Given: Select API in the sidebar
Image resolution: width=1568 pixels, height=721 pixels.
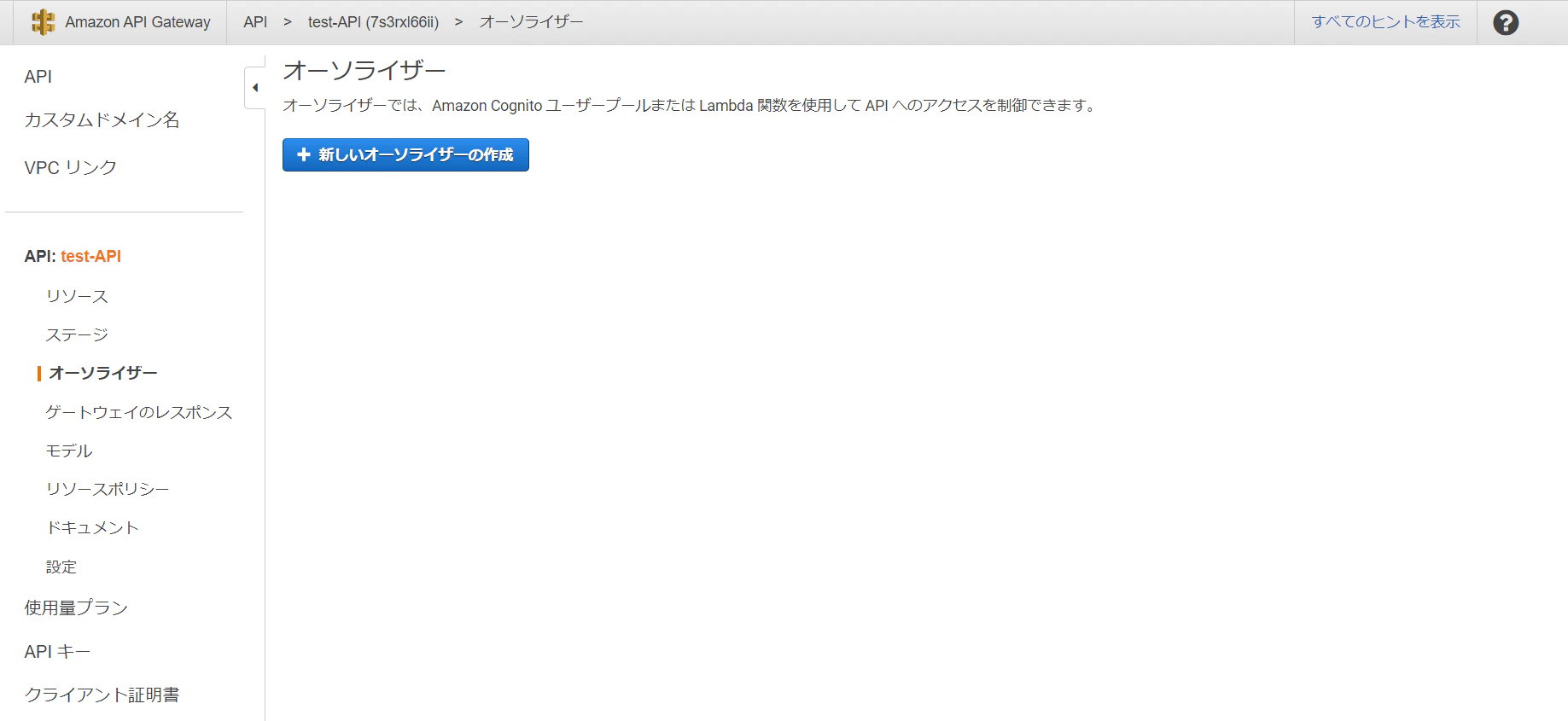Looking at the screenshot, I should 38,76.
